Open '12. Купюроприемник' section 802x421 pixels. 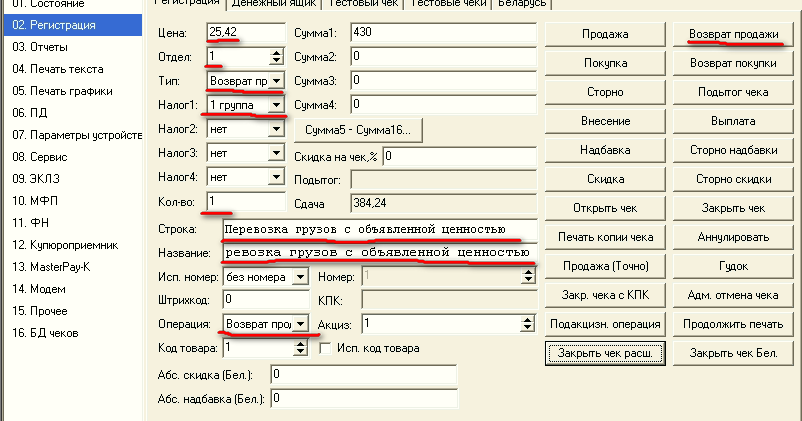coord(73,245)
